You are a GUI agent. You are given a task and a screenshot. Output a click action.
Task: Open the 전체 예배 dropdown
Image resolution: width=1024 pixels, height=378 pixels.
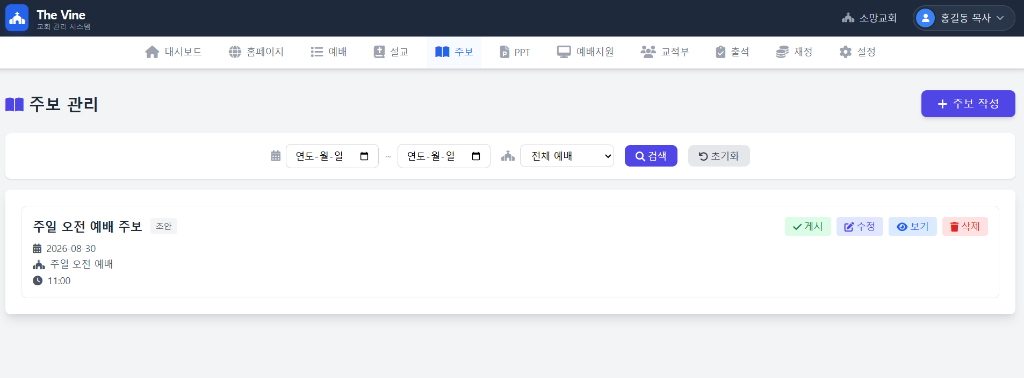coord(567,156)
